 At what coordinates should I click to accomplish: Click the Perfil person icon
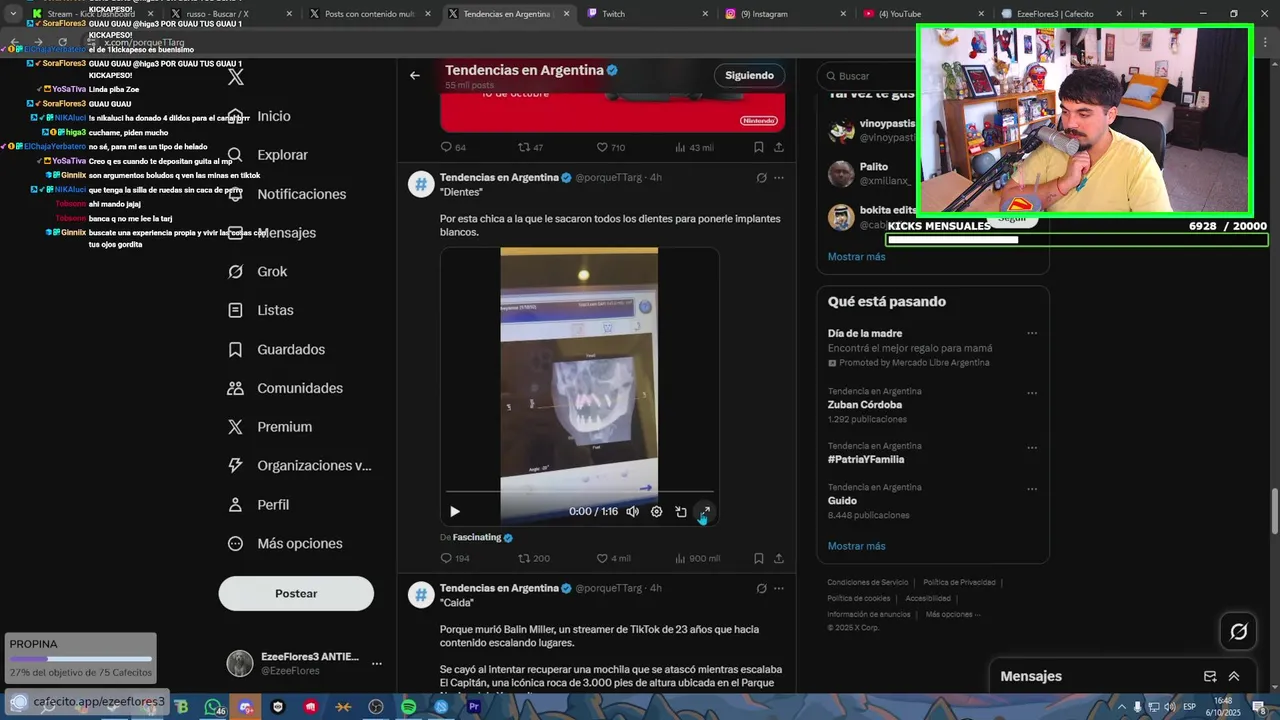click(235, 505)
